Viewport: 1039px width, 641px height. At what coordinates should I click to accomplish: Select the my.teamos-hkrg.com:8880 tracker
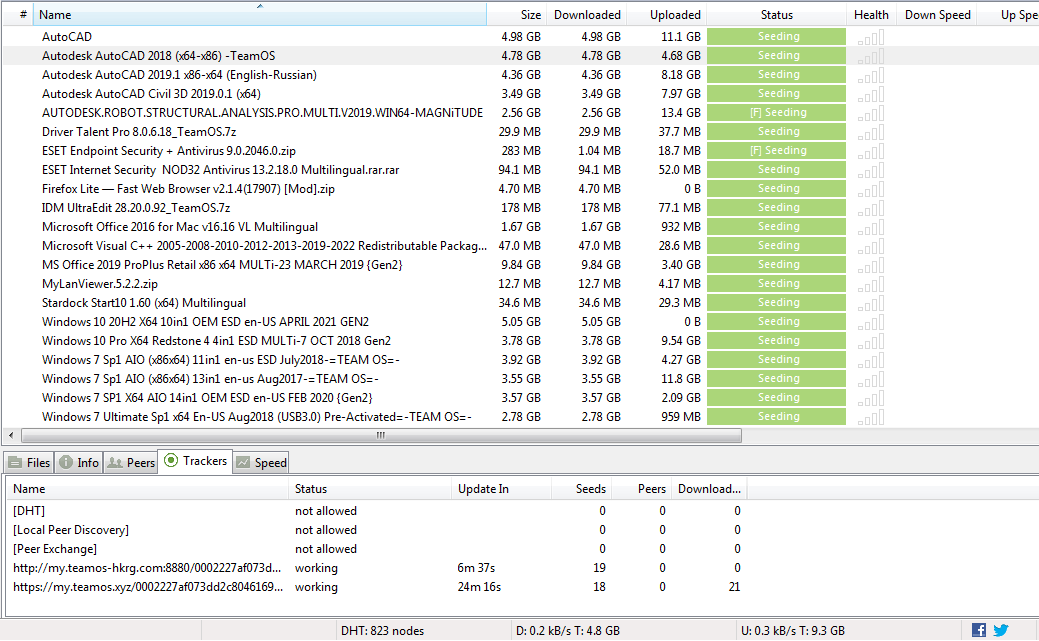[x=376, y=568]
